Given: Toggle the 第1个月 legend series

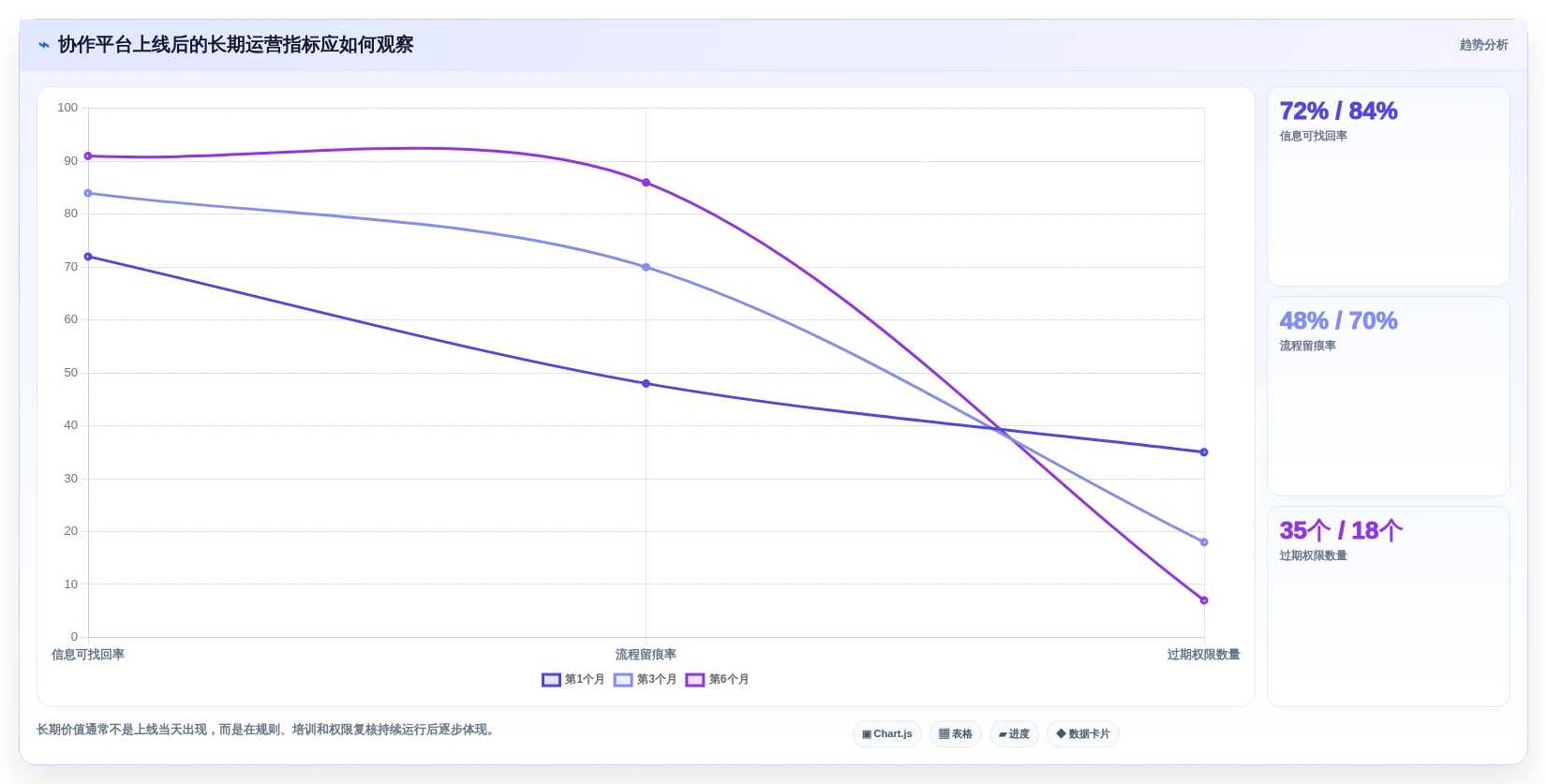Looking at the screenshot, I should point(573,680).
